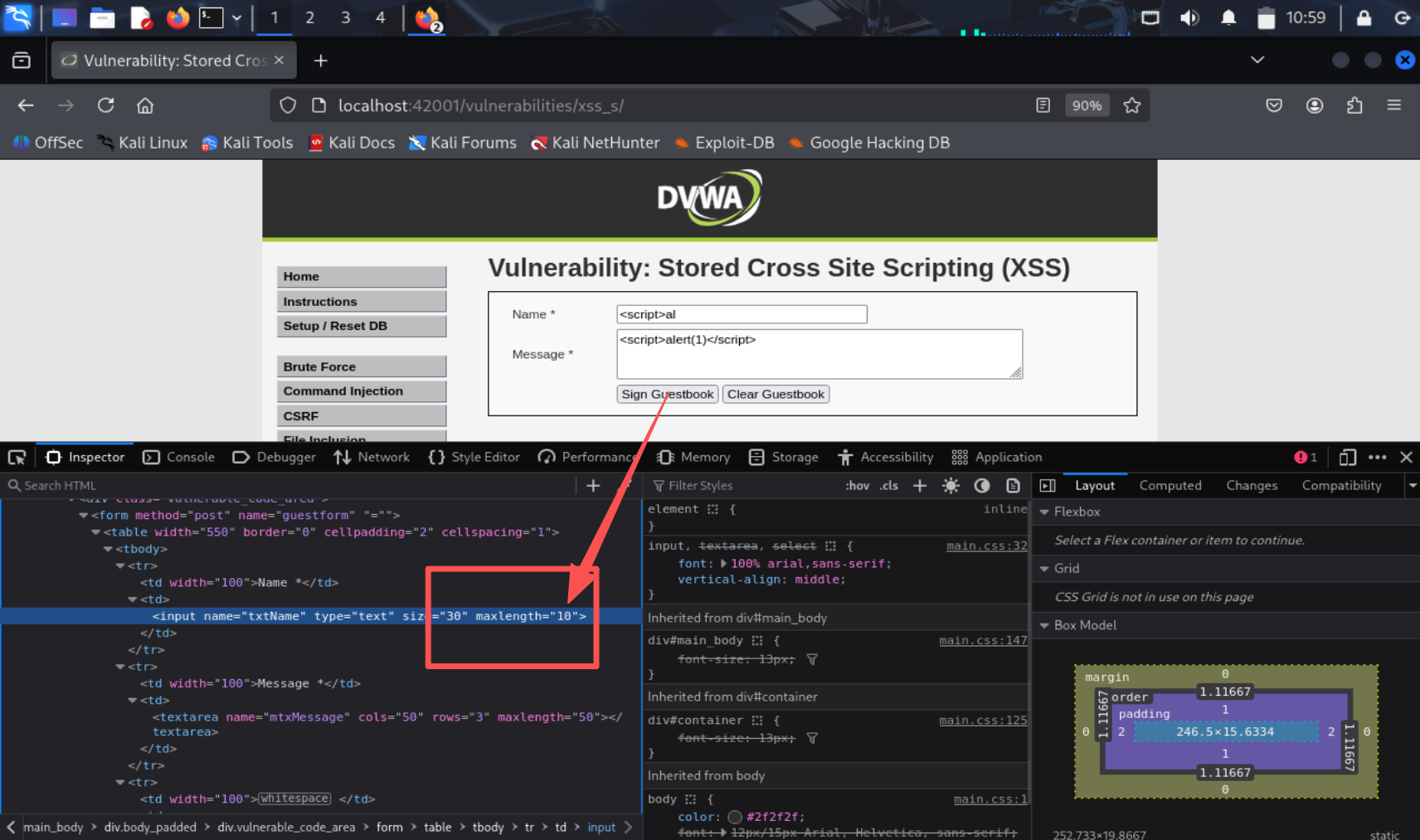This screenshot has height=840, width=1420.
Task: Focus the Filter Styles field
Action: pyautogui.click(x=742, y=485)
